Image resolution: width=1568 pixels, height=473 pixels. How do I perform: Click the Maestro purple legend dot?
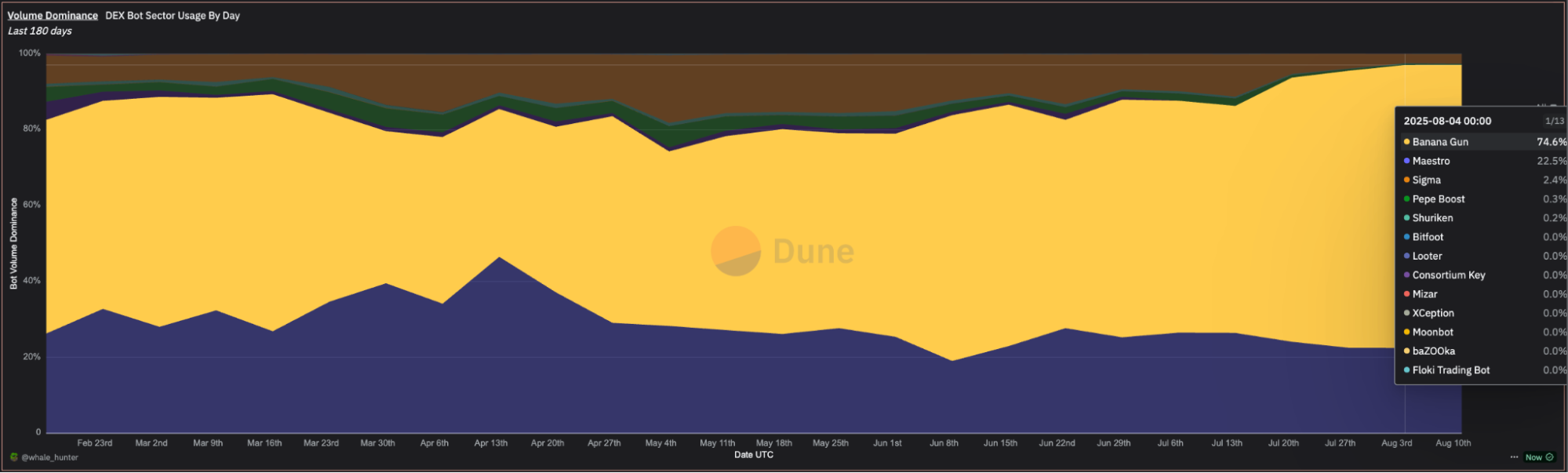point(1406,161)
